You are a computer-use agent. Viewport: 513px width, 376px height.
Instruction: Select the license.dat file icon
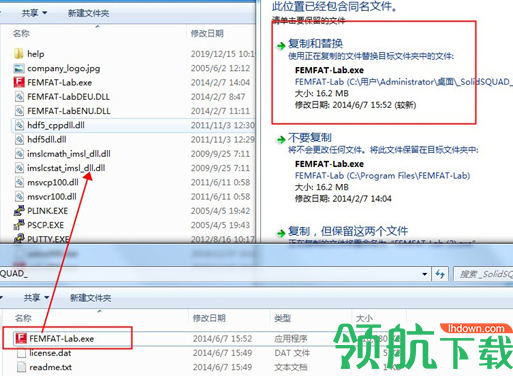click(21, 353)
